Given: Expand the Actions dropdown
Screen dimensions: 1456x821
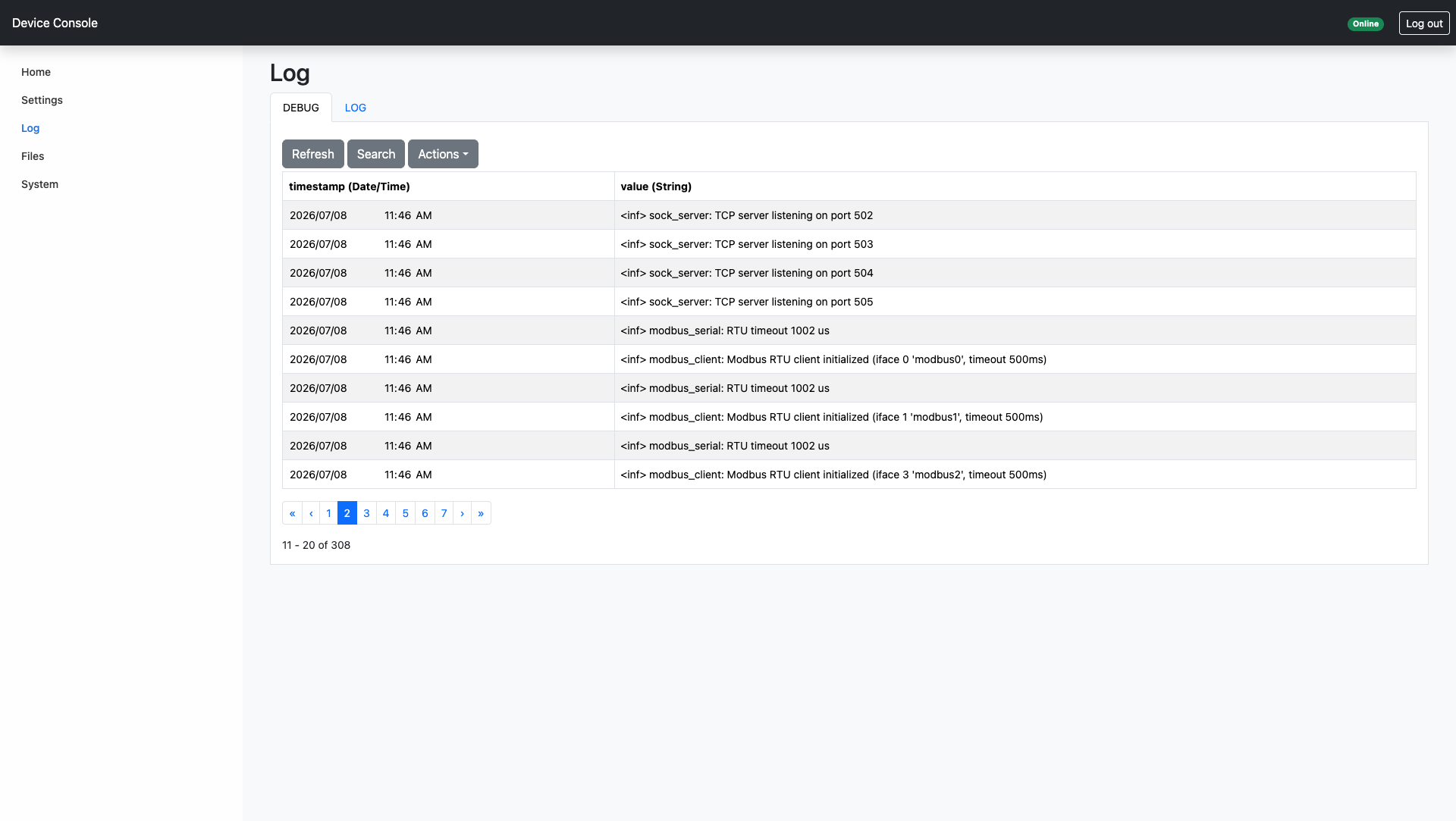Looking at the screenshot, I should coord(443,154).
